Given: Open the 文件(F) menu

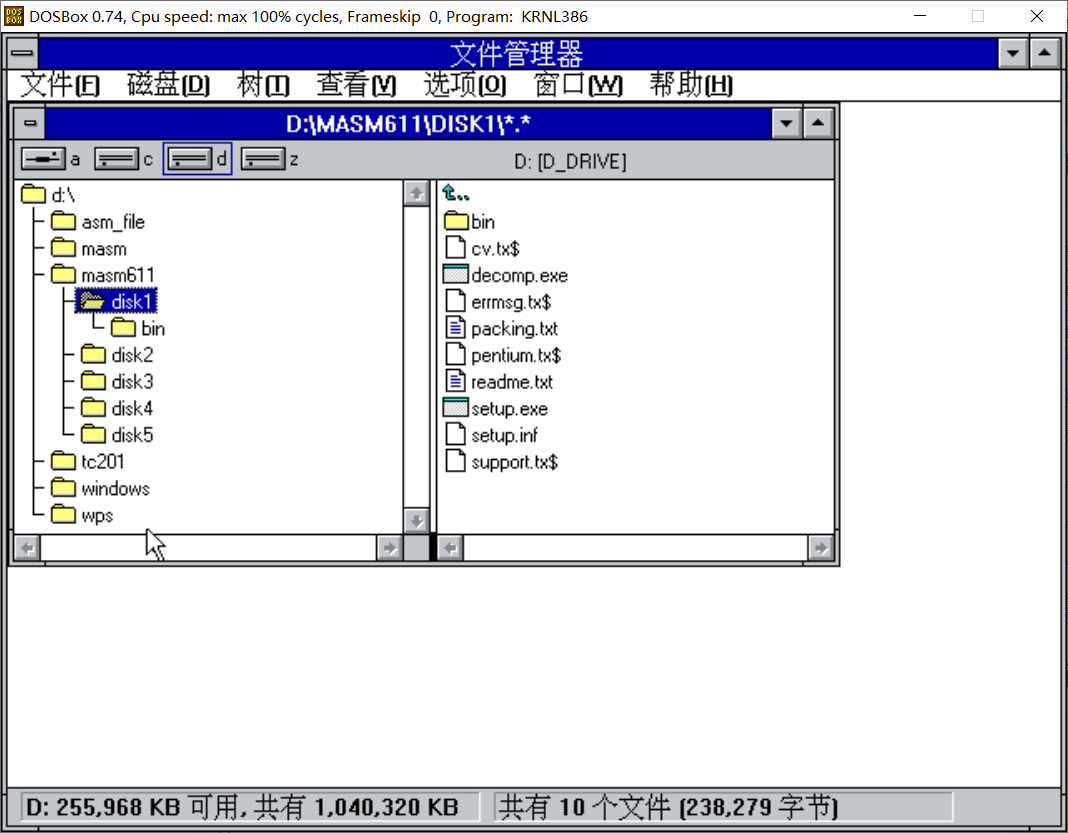Looking at the screenshot, I should [60, 85].
